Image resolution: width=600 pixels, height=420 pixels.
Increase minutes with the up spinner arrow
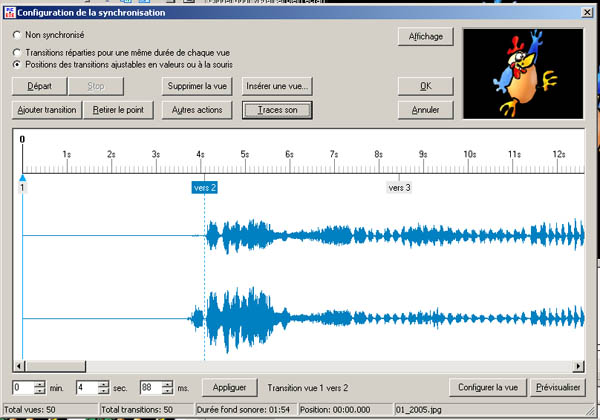click(x=40, y=384)
